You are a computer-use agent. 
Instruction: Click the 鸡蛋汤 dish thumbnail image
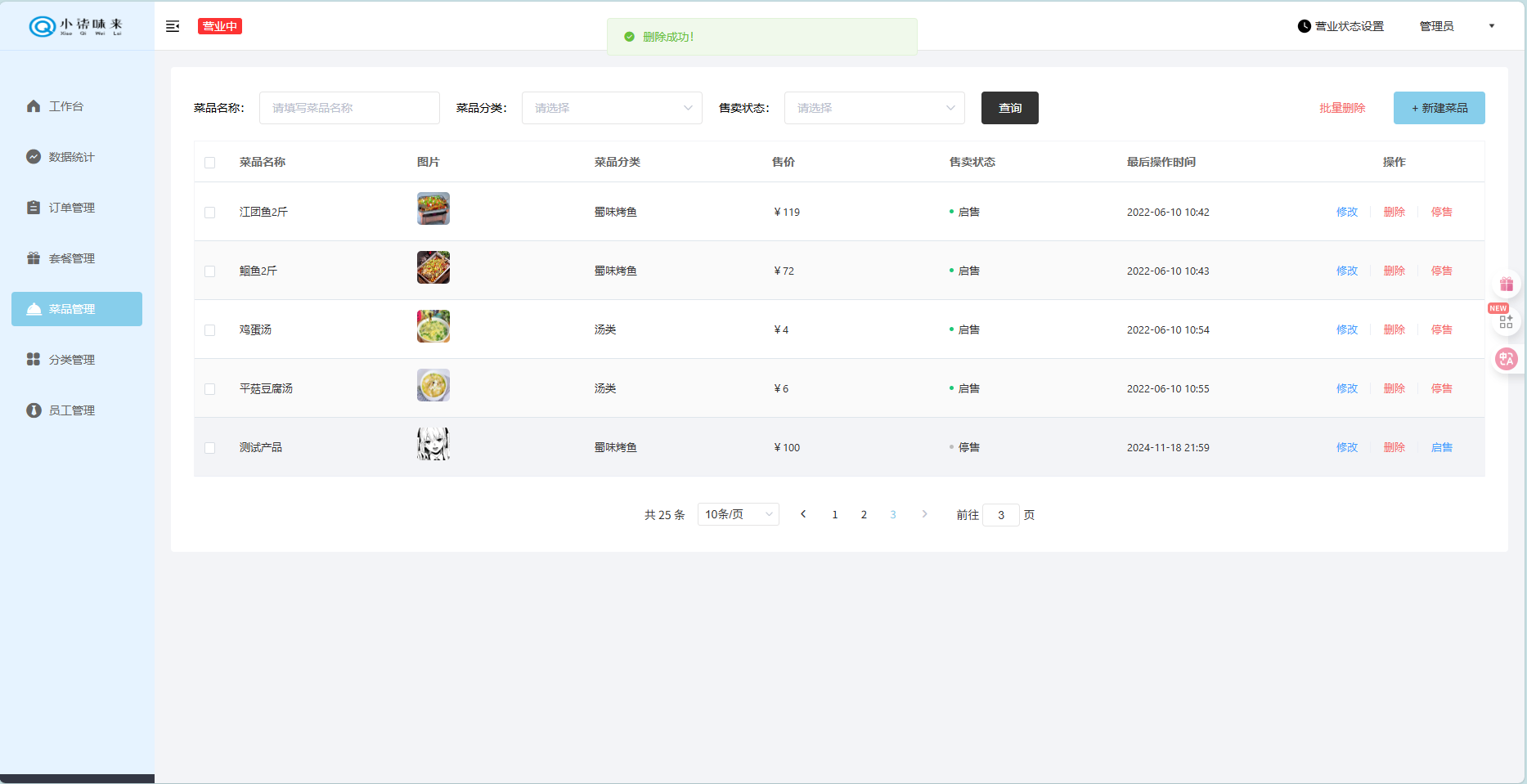click(x=433, y=326)
